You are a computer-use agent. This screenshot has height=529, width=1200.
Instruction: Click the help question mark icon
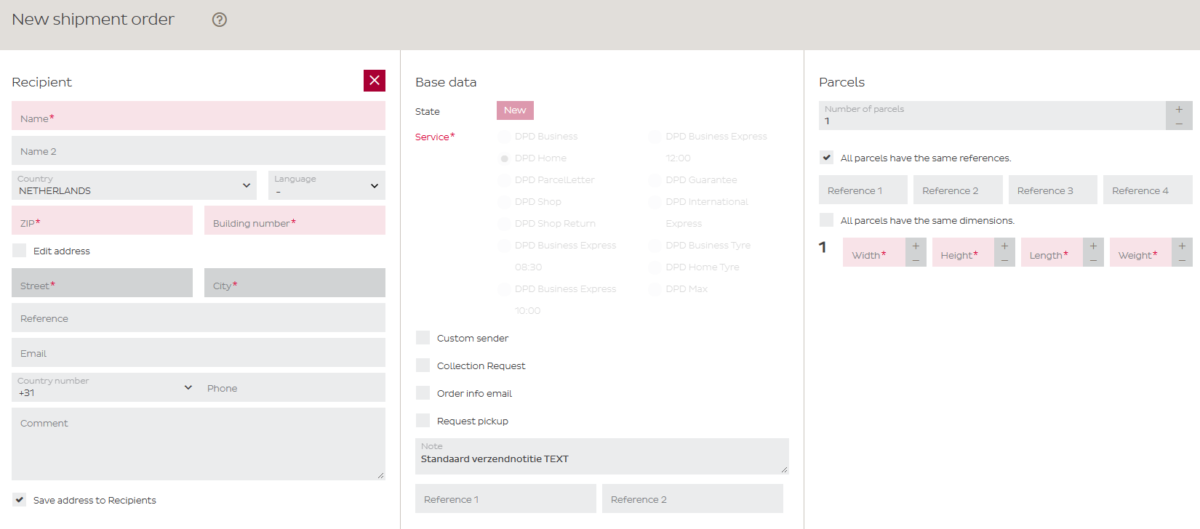coord(220,20)
